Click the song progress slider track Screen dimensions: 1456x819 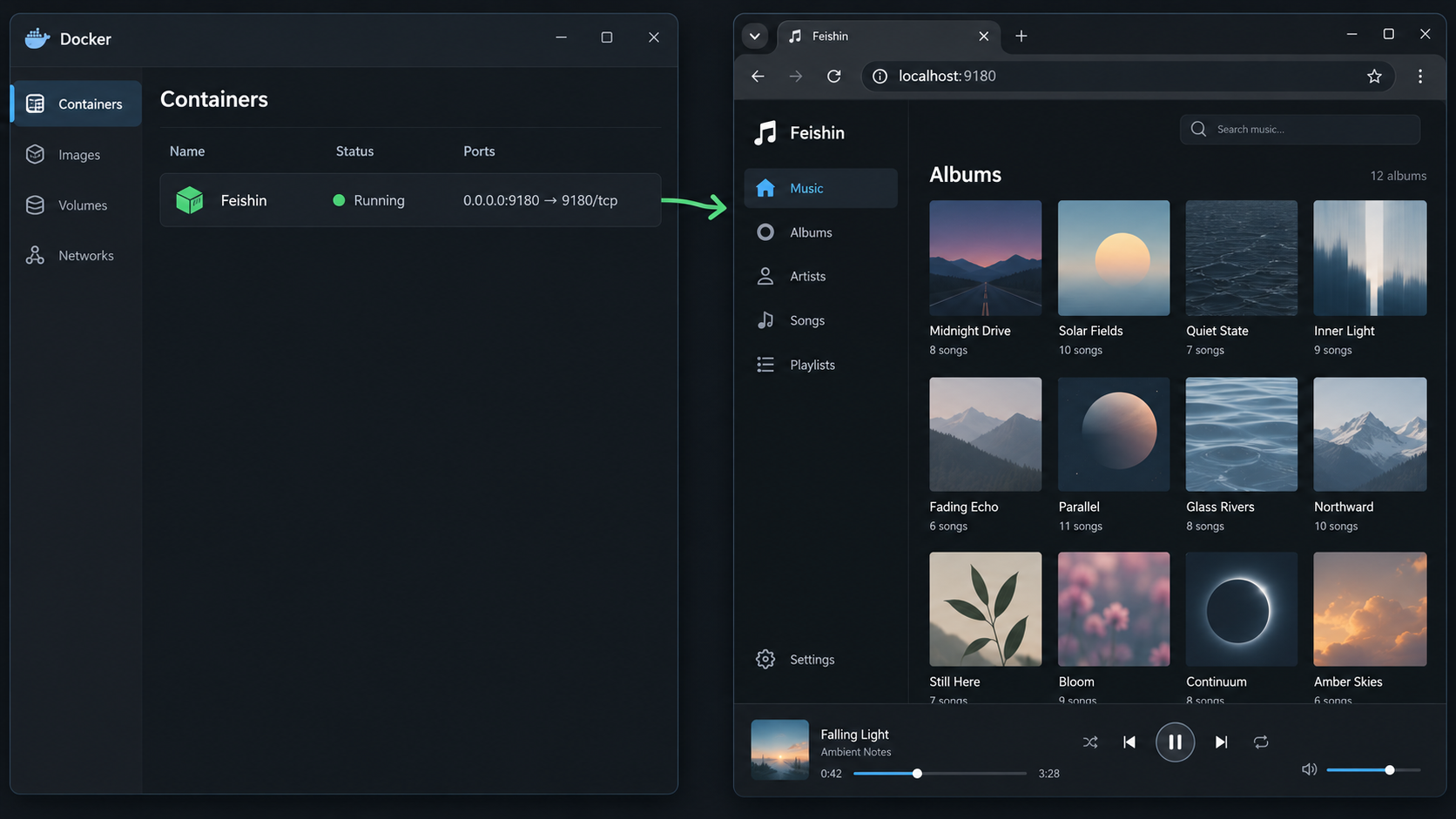pos(940,774)
